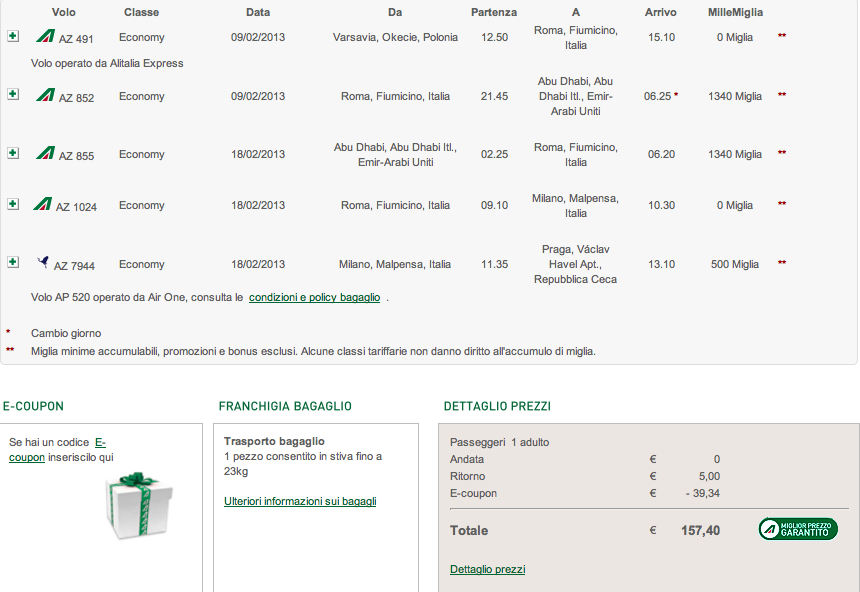Select the 13.10 arrival time of AZ 7944

pyautogui.click(x=661, y=264)
